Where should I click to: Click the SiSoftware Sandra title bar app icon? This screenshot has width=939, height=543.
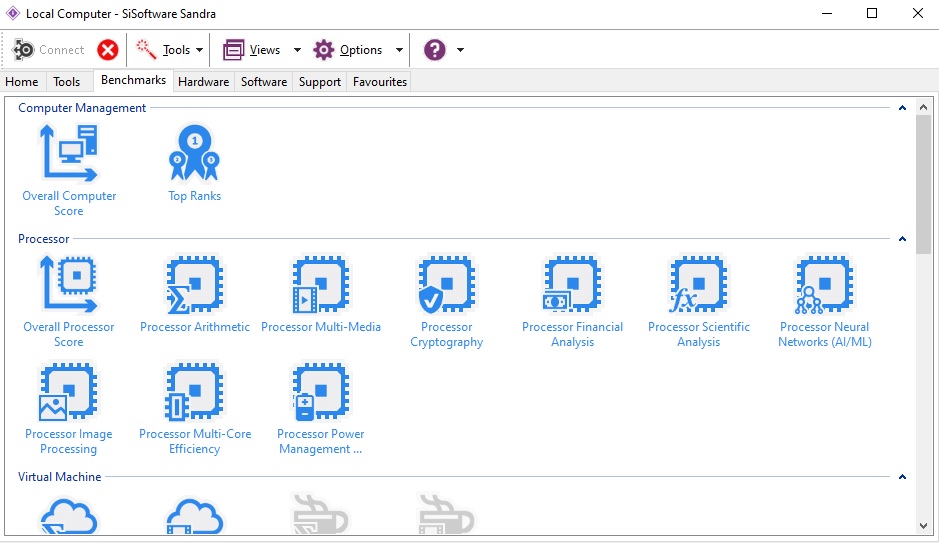coord(13,13)
